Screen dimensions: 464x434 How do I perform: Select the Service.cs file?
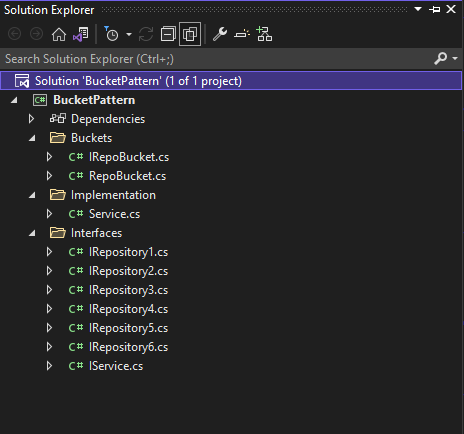(114, 214)
